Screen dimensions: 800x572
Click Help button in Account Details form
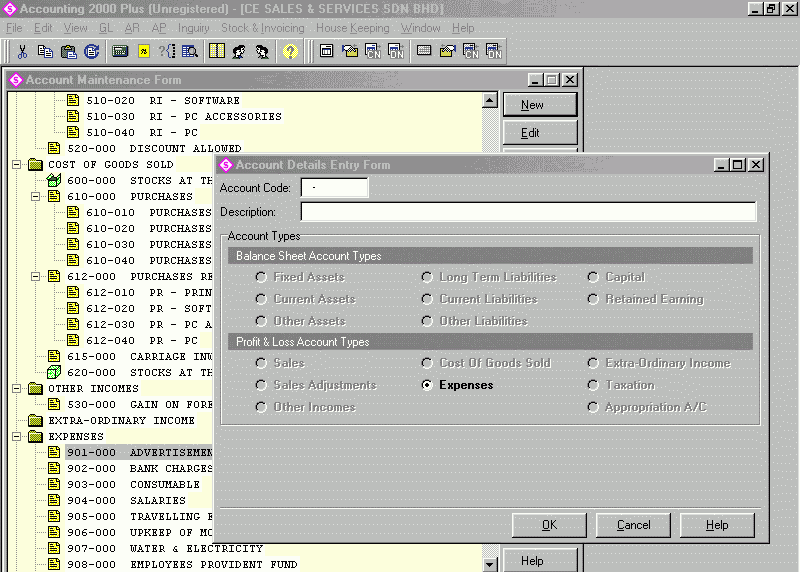[717, 525]
